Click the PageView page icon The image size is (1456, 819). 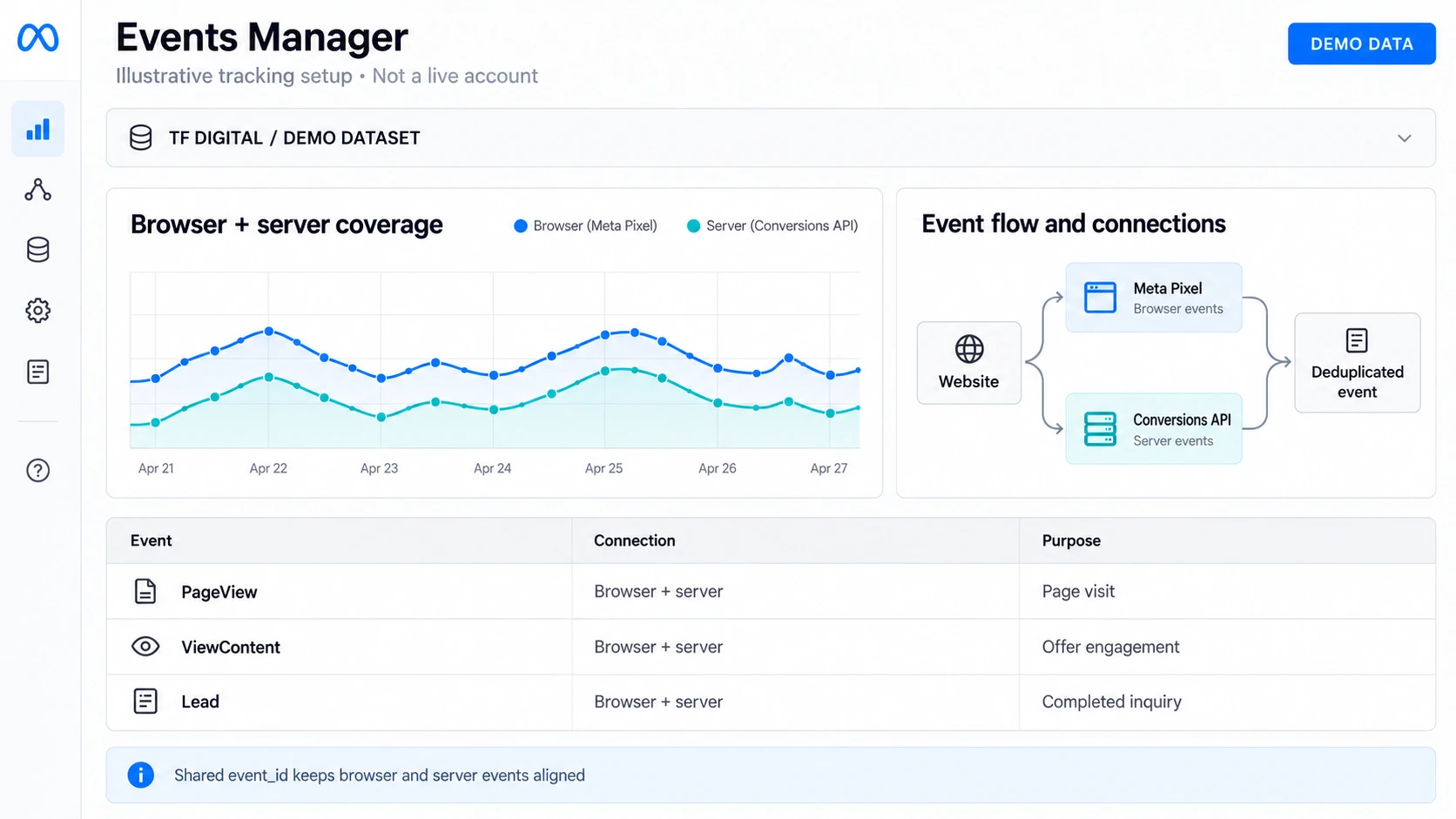point(145,592)
